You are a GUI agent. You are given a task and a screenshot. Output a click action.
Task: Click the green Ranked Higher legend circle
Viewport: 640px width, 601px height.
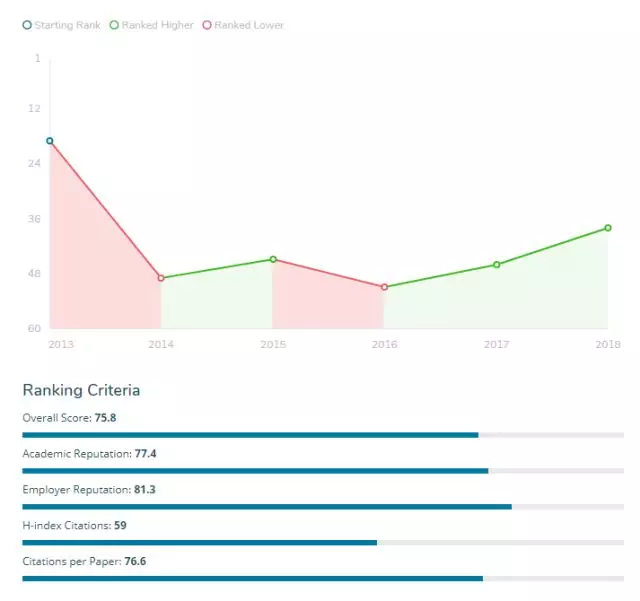(x=114, y=25)
